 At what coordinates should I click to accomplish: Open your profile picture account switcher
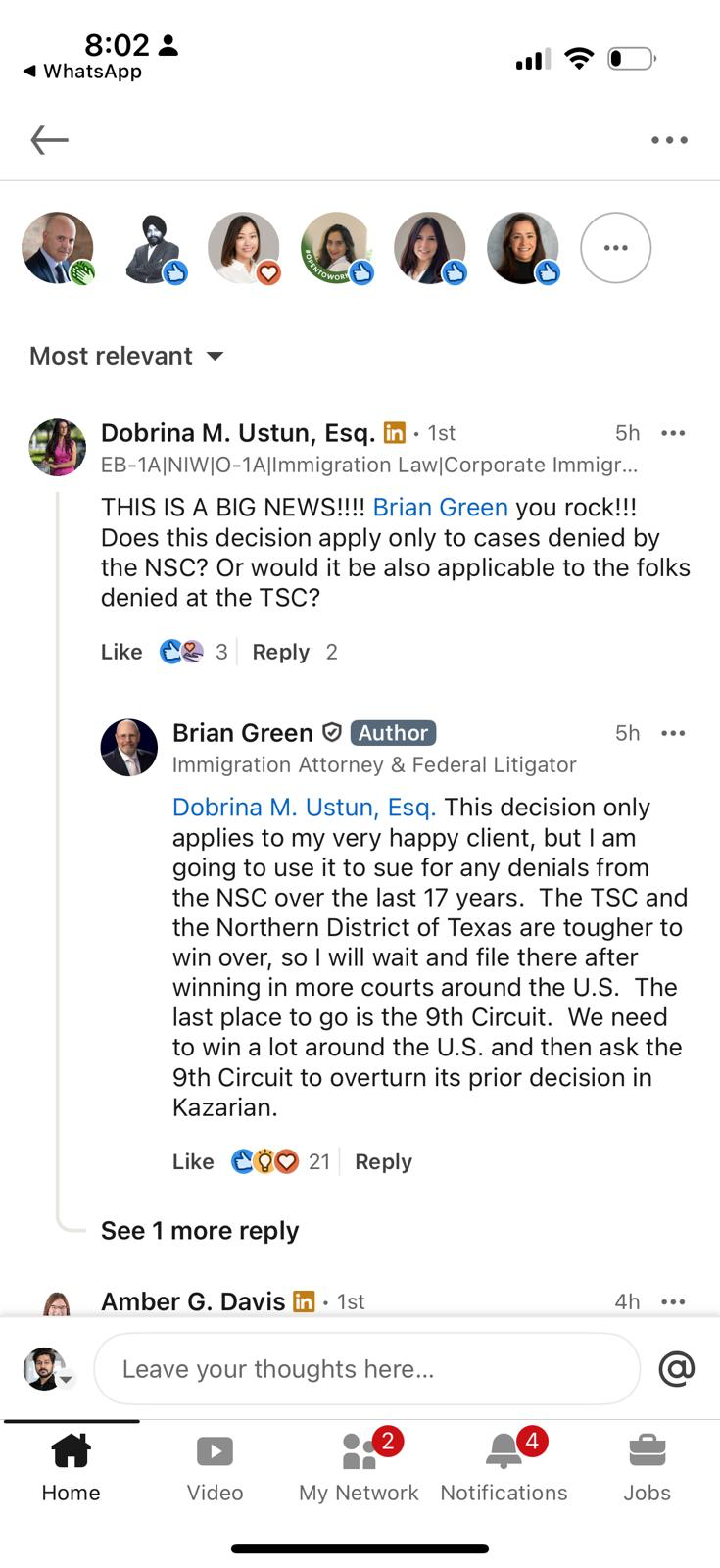(x=47, y=1369)
